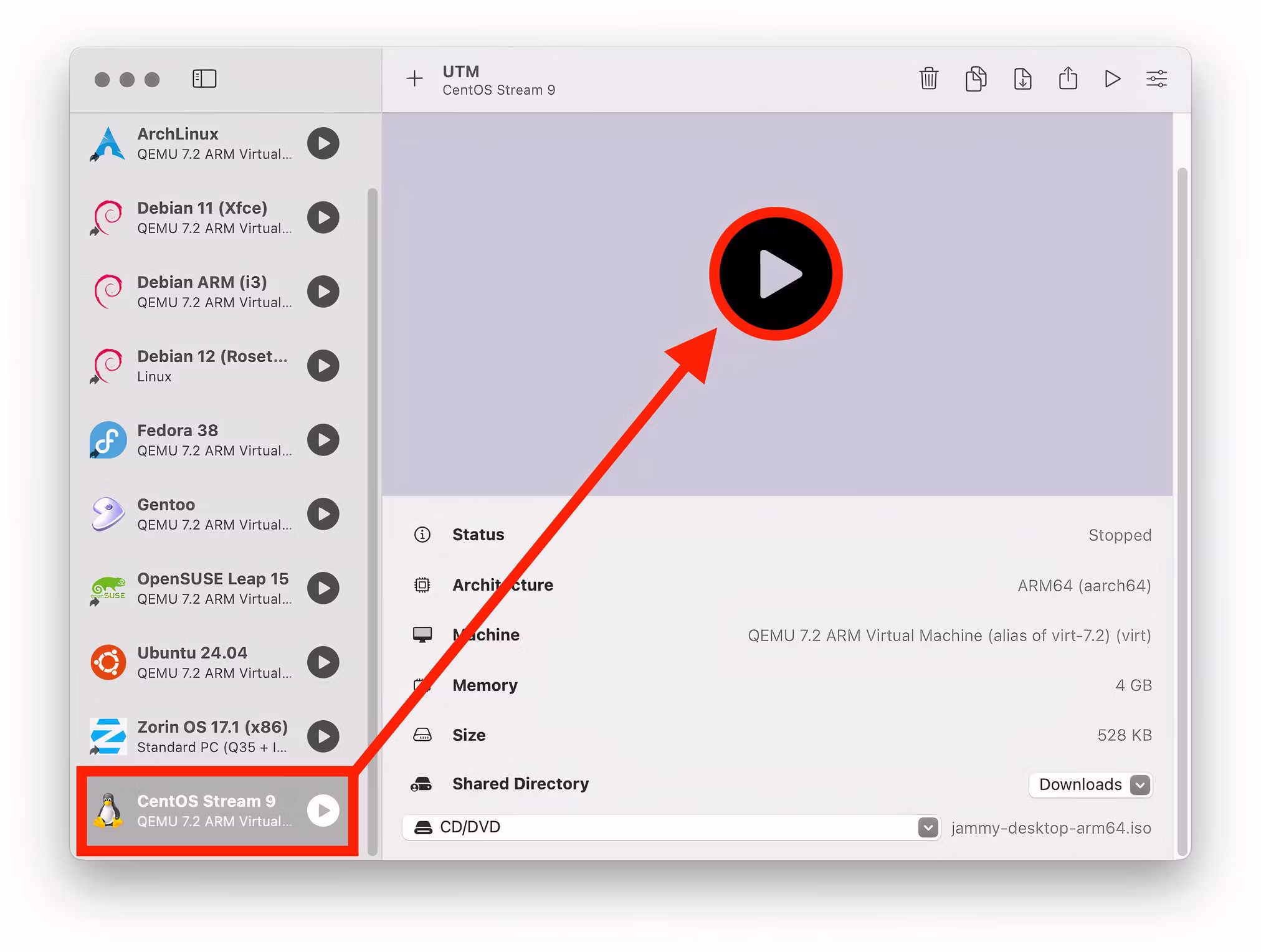Click the move VM document icon
Image resolution: width=1261 pixels, height=952 pixels.
pyautogui.click(x=1022, y=79)
